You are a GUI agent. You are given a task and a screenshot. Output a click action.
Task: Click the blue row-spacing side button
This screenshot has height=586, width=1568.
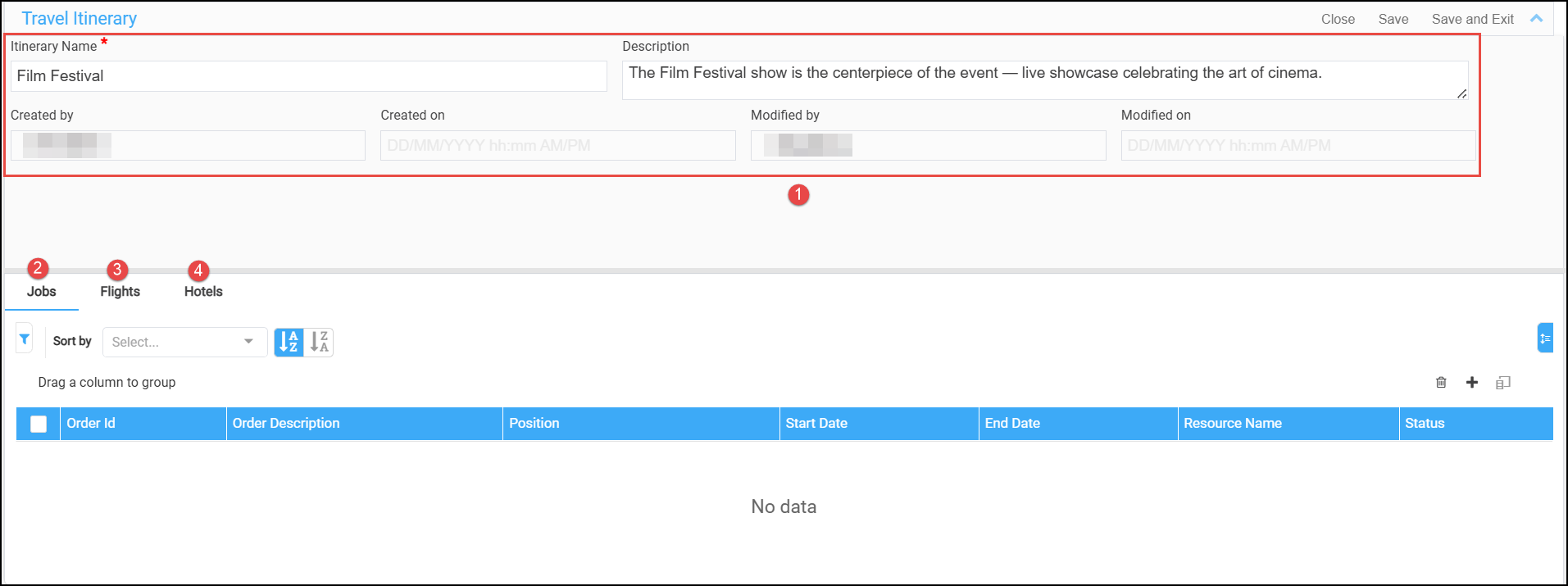(1545, 338)
